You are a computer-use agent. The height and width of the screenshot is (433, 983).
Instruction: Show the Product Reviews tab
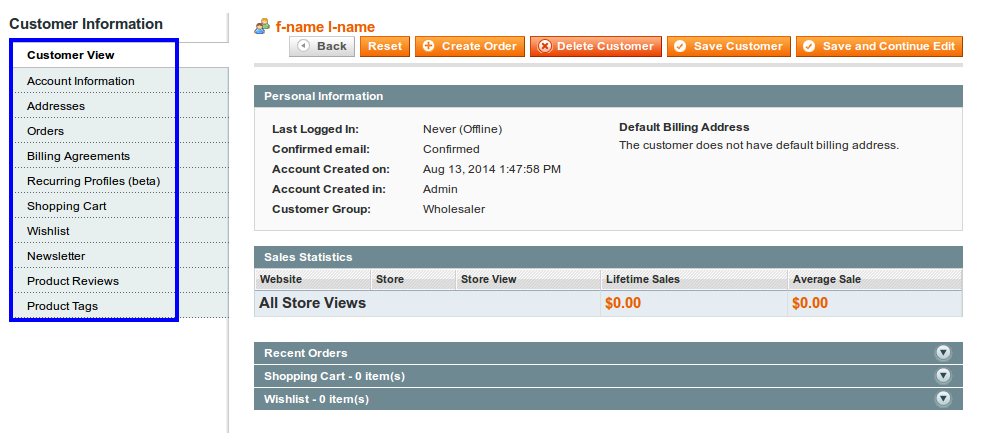pyautogui.click(x=73, y=281)
